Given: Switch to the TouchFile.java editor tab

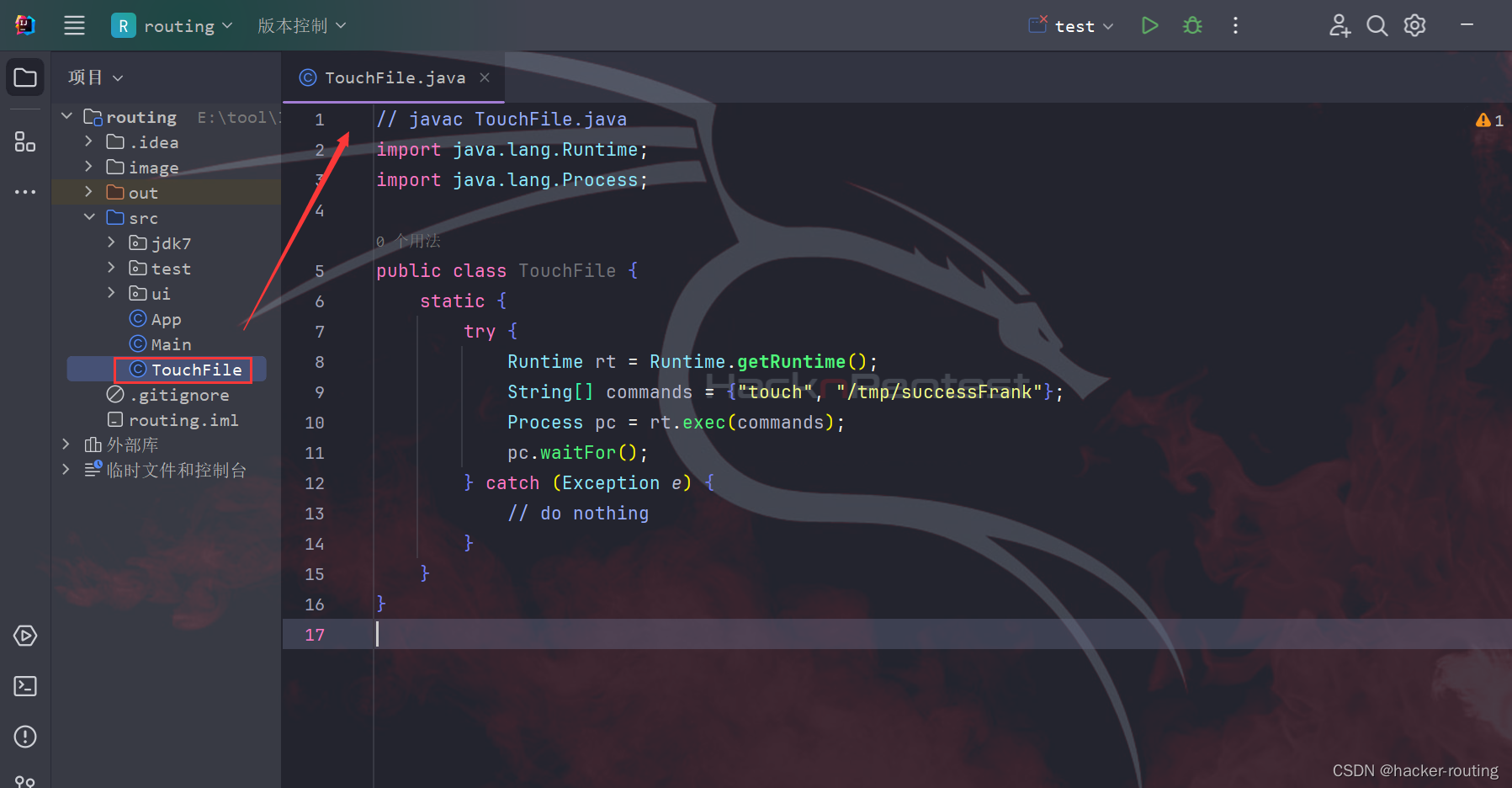Looking at the screenshot, I should point(394,77).
